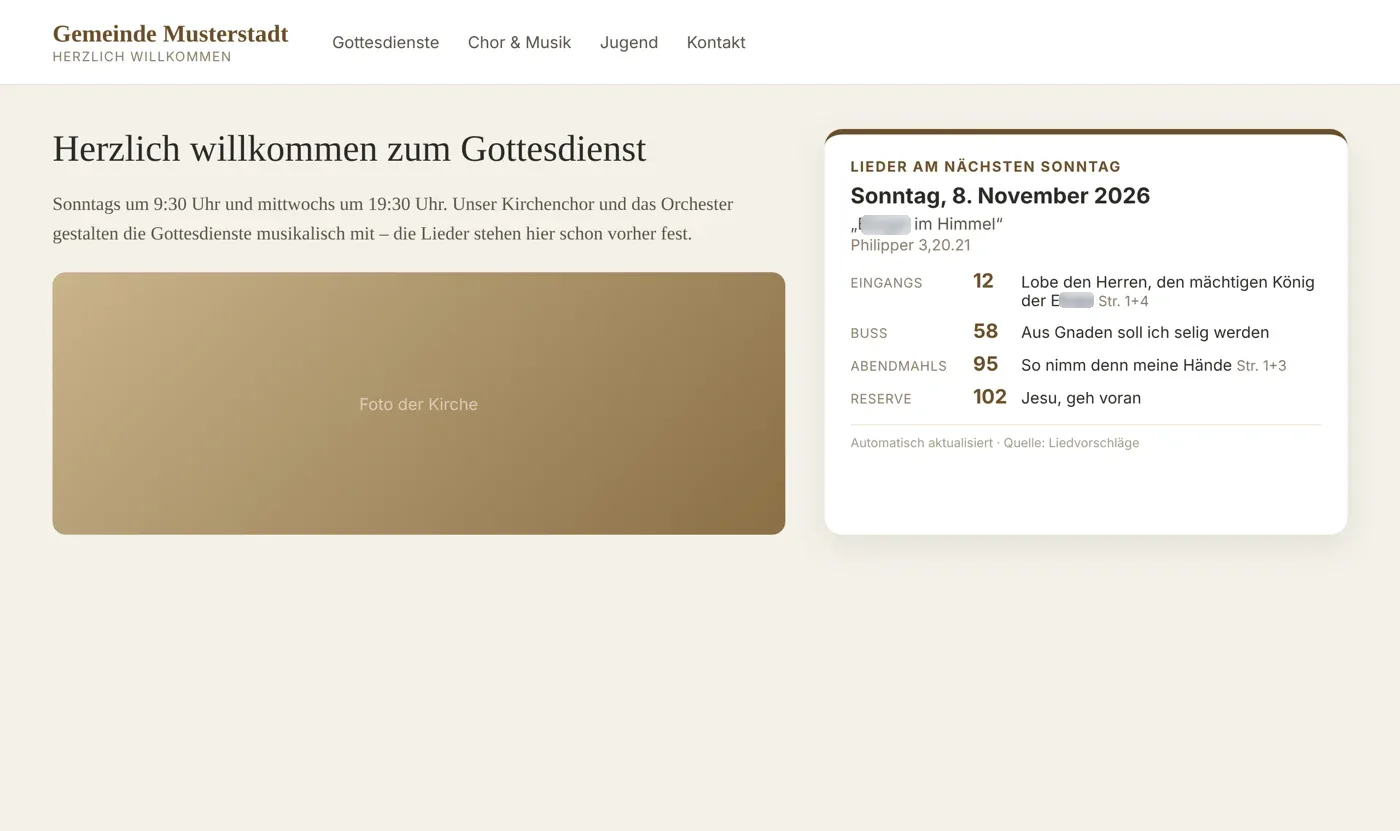
Task: Open the Gottesdienste navigation link
Action: pyautogui.click(x=385, y=42)
